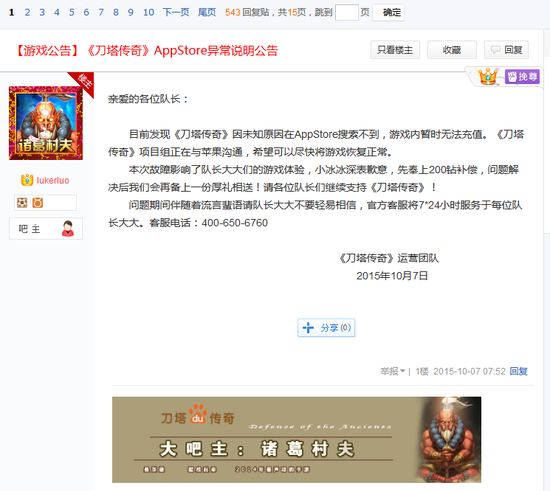The image size is (550, 491).
Task: Open the 举报 report dropdown
Action: tap(393, 371)
